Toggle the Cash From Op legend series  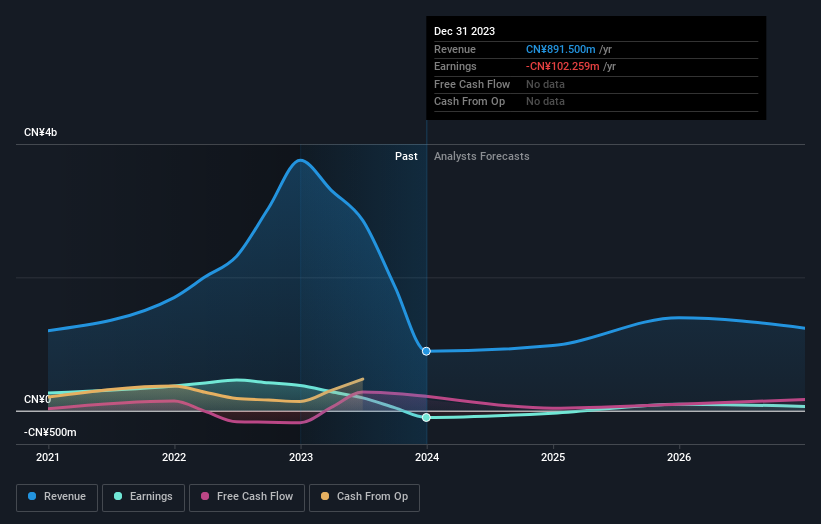click(x=364, y=497)
